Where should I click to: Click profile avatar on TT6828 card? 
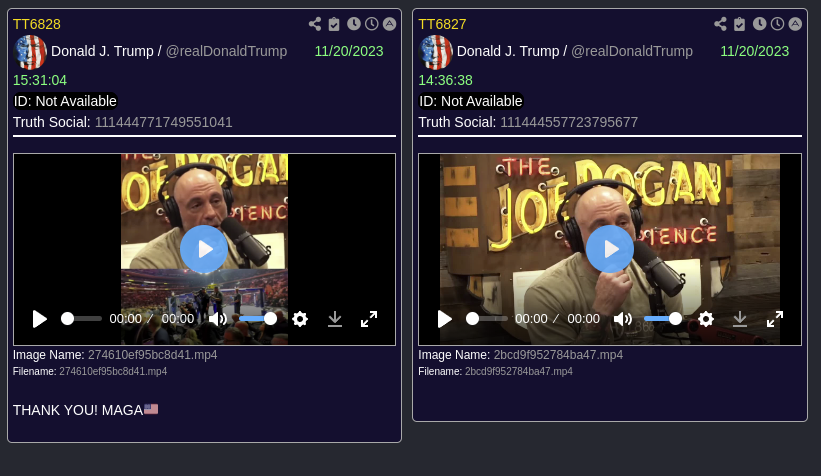tap(30, 52)
